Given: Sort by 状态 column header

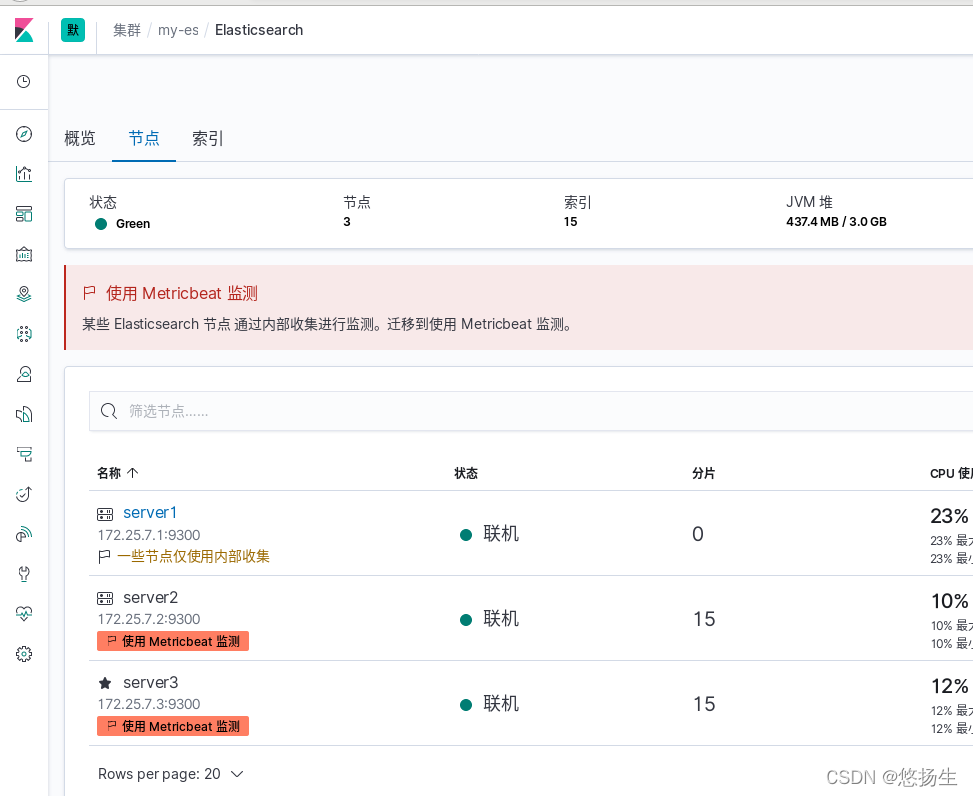Looking at the screenshot, I should [466, 473].
